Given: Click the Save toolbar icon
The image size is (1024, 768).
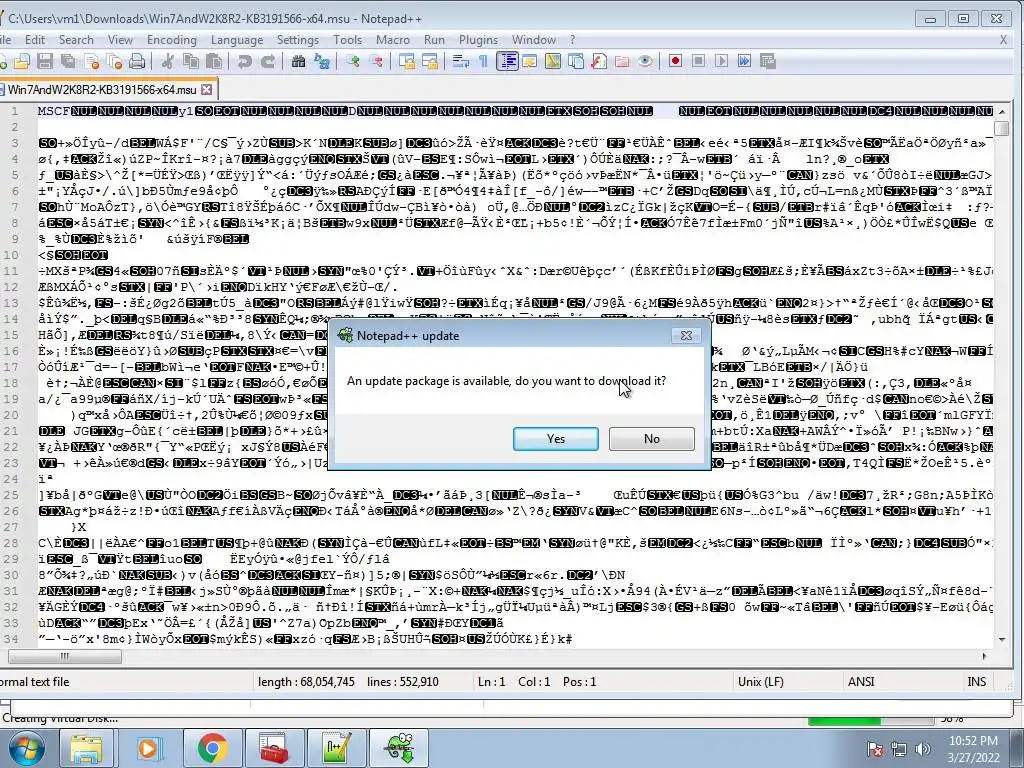Looking at the screenshot, I should click(45, 61).
